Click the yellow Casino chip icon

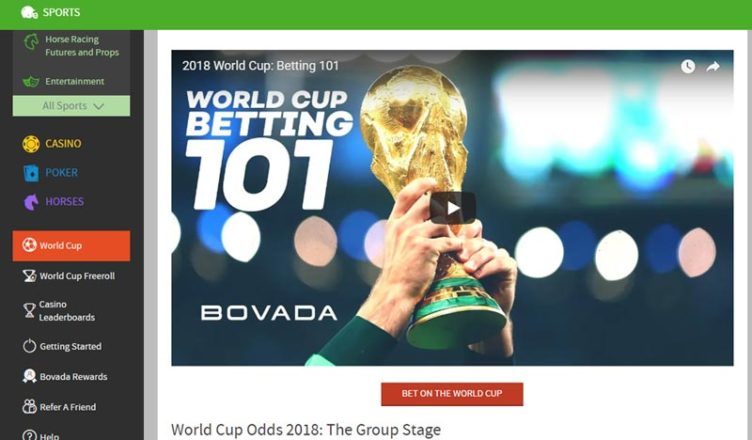[x=31, y=144]
